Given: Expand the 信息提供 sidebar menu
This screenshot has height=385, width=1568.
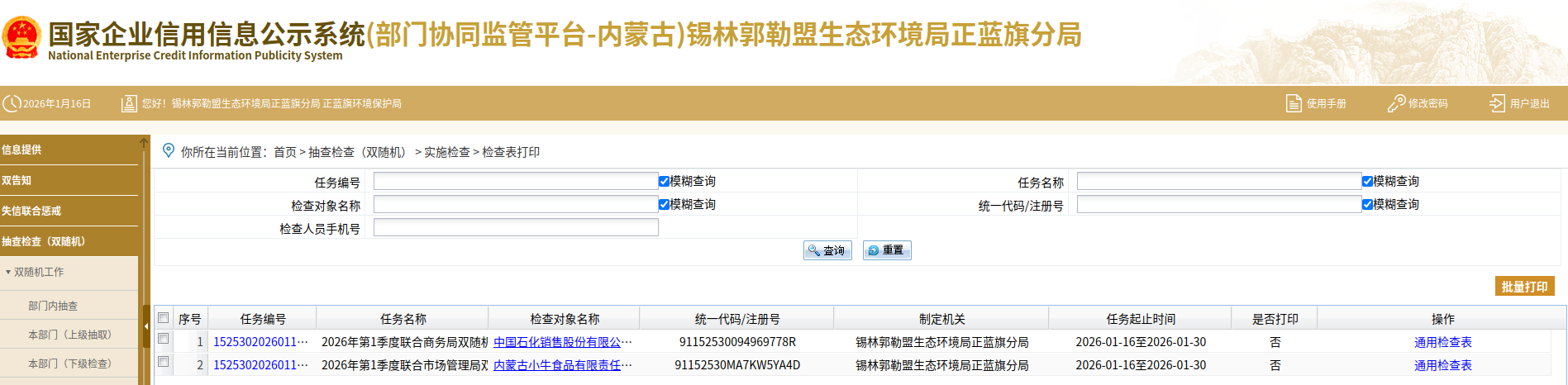Looking at the screenshot, I should click(x=21, y=150).
